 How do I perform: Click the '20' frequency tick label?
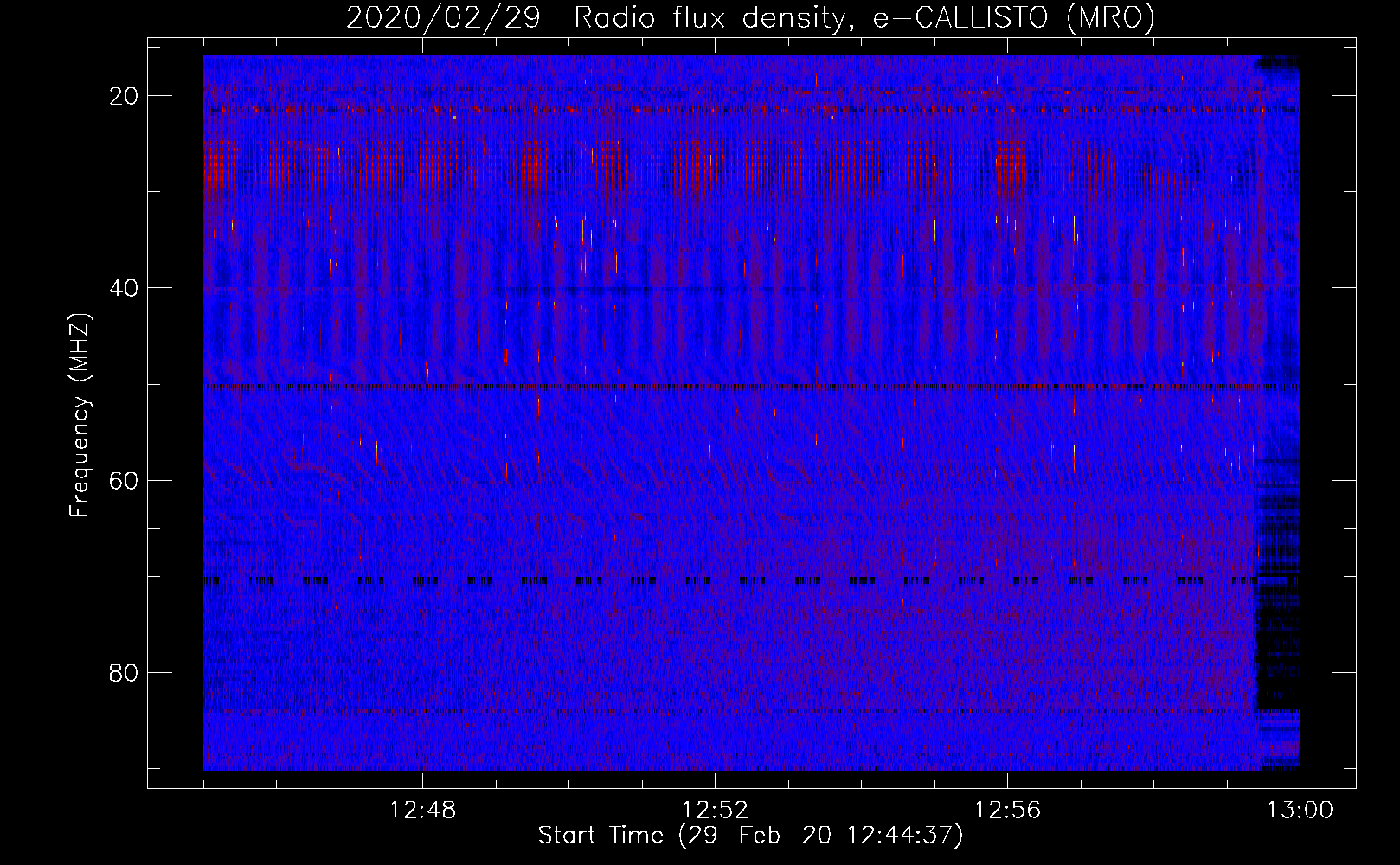click(125, 96)
